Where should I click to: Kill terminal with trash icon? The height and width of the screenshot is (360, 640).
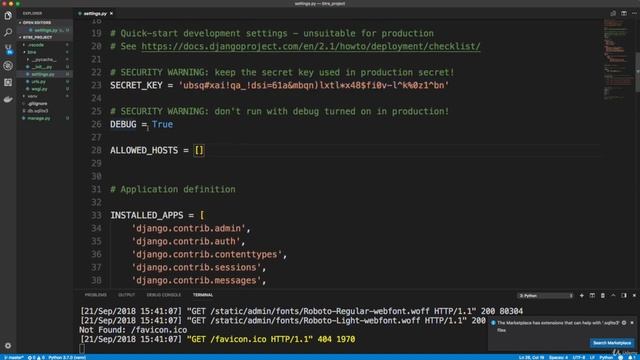[602, 296]
